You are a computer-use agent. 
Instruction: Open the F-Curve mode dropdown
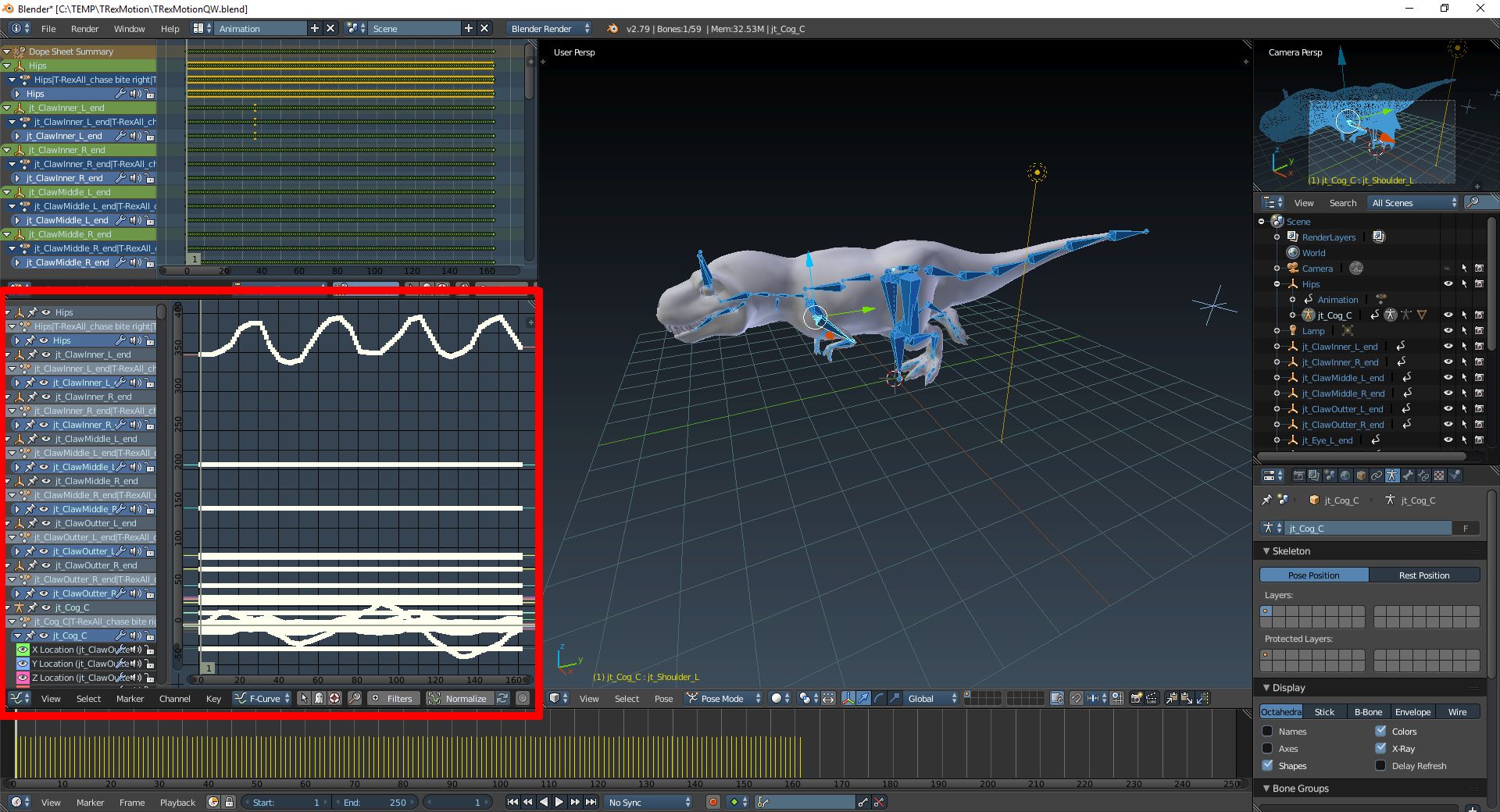pyautogui.click(x=262, y=699)
